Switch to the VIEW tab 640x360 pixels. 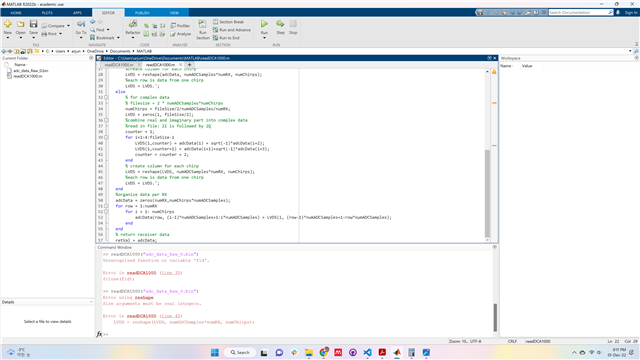pos(174,13)
